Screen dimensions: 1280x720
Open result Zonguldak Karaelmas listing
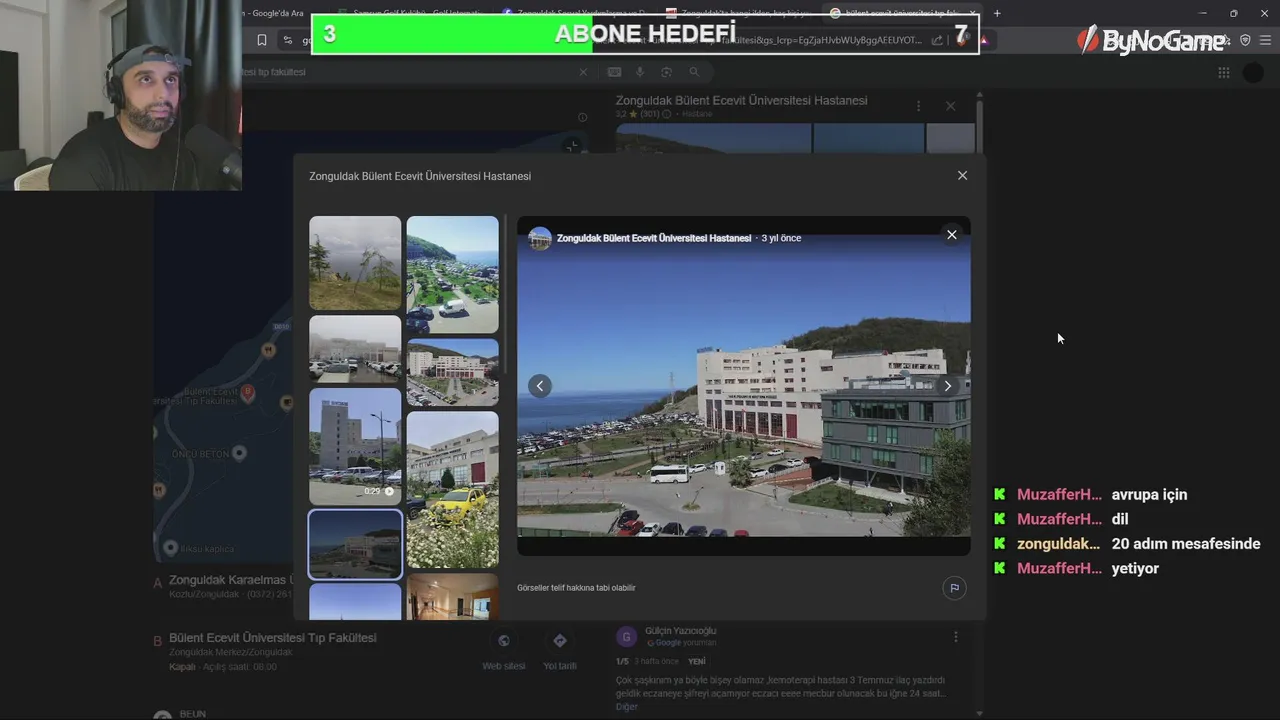coord(230,580)
